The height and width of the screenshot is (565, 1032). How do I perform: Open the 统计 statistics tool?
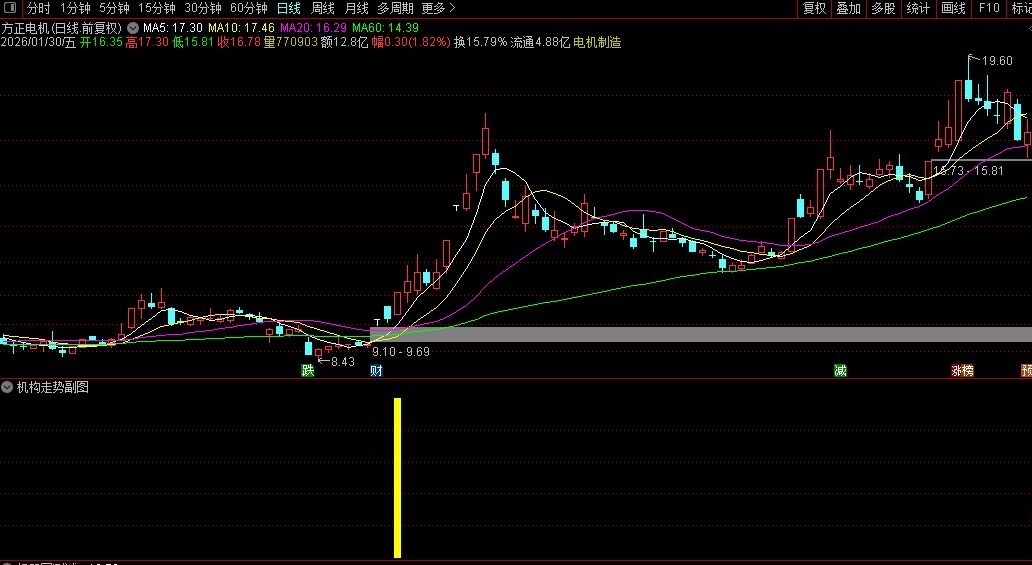918,8
